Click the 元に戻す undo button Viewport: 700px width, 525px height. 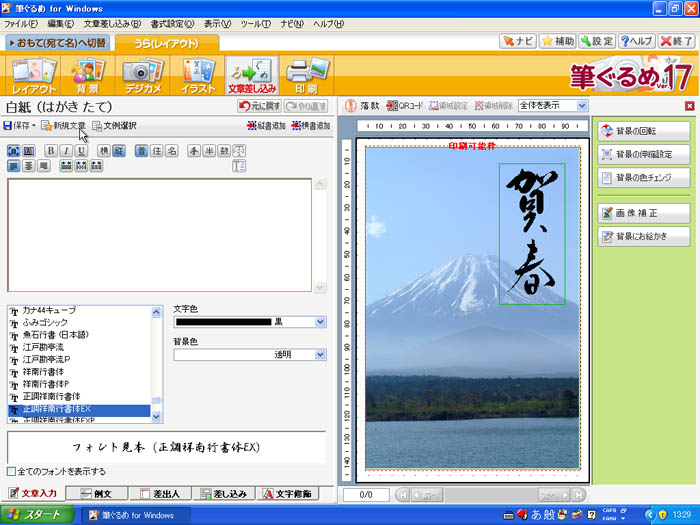[x=258, y=106]
